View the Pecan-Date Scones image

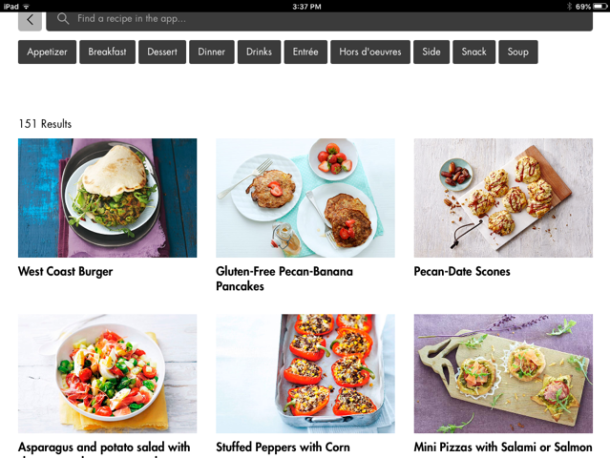(x=503, y=198)
